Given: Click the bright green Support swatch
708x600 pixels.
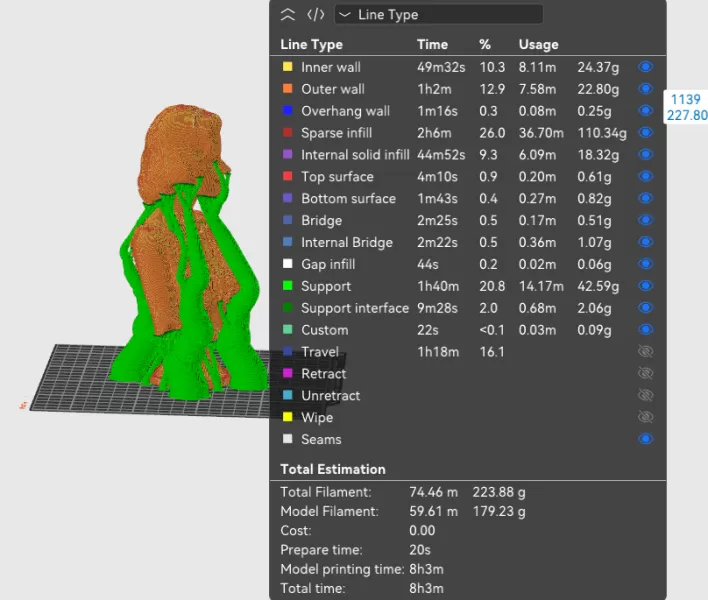Looking at the screenshot, I should pyautogui.click(x=288, y=286).
